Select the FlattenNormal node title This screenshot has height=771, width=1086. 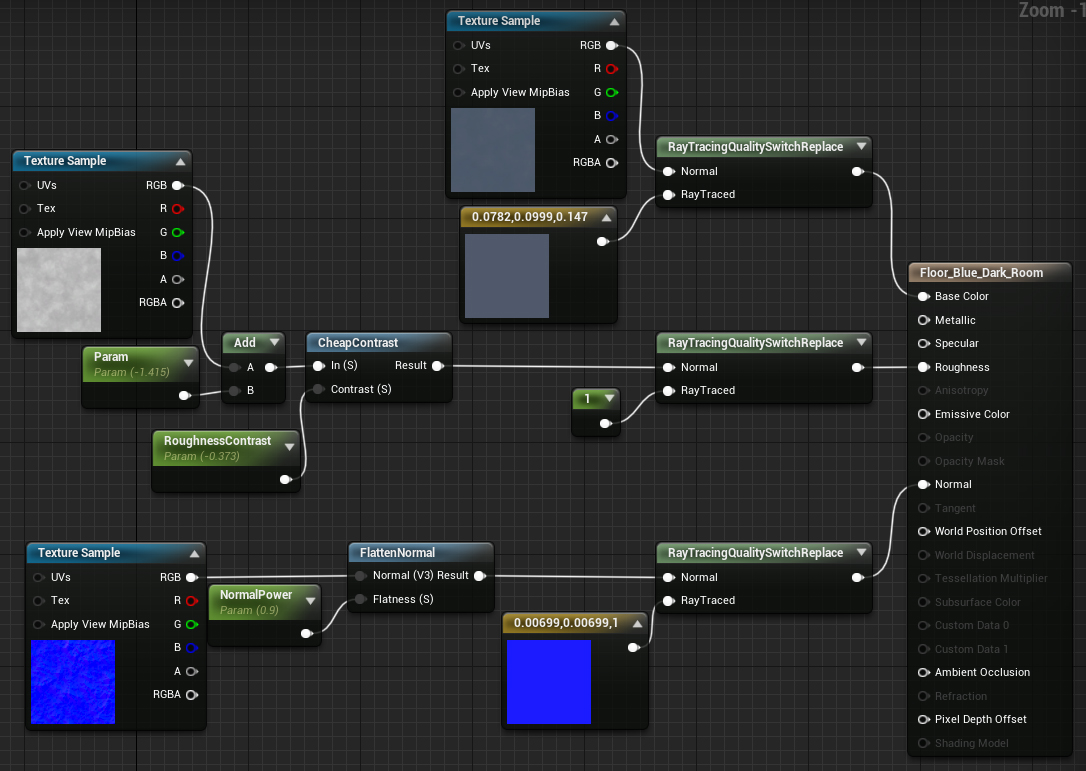[x=397, y=553]
